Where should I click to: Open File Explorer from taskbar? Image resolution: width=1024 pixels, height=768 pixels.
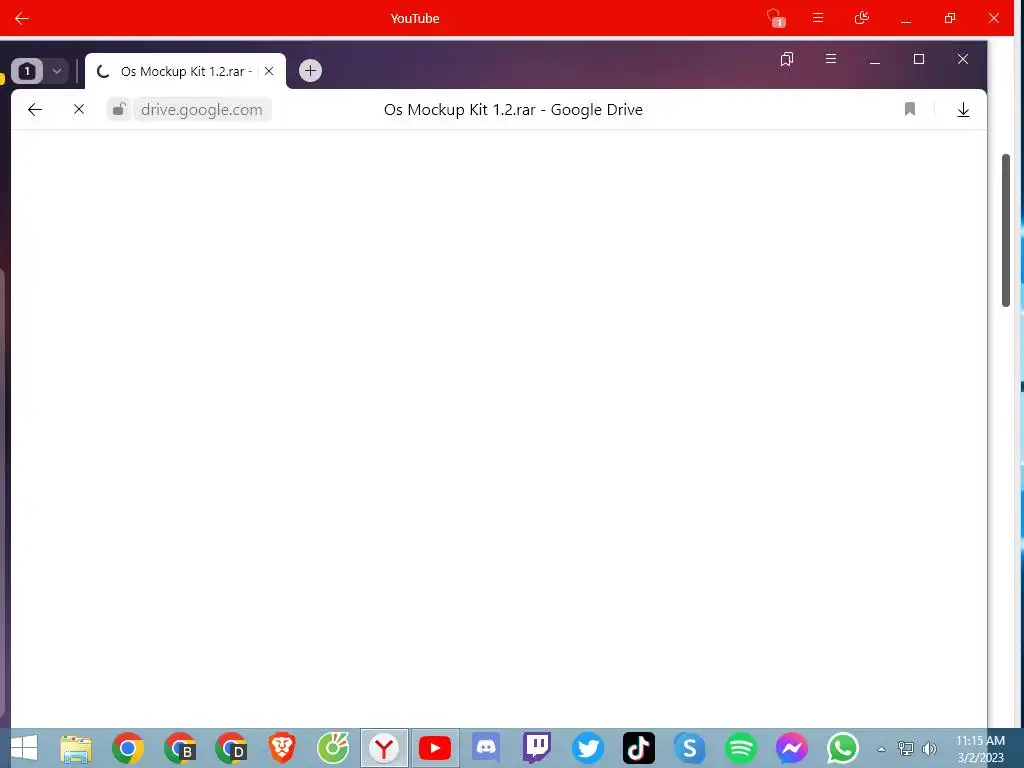[x=76, y=748]
